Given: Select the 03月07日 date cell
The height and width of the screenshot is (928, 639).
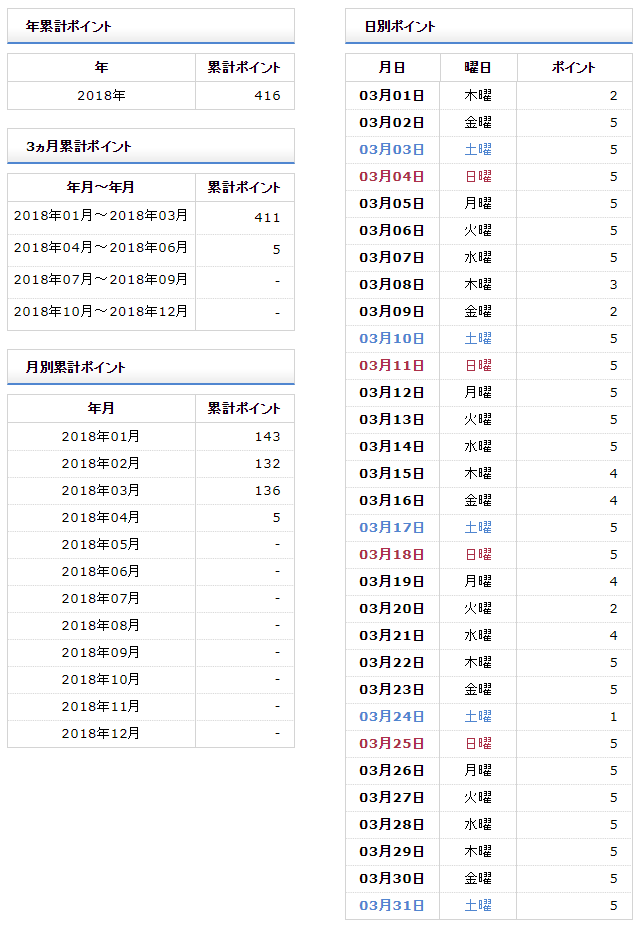Looking at the screenshot, I should pyautogui.click(x=392, y=257).
